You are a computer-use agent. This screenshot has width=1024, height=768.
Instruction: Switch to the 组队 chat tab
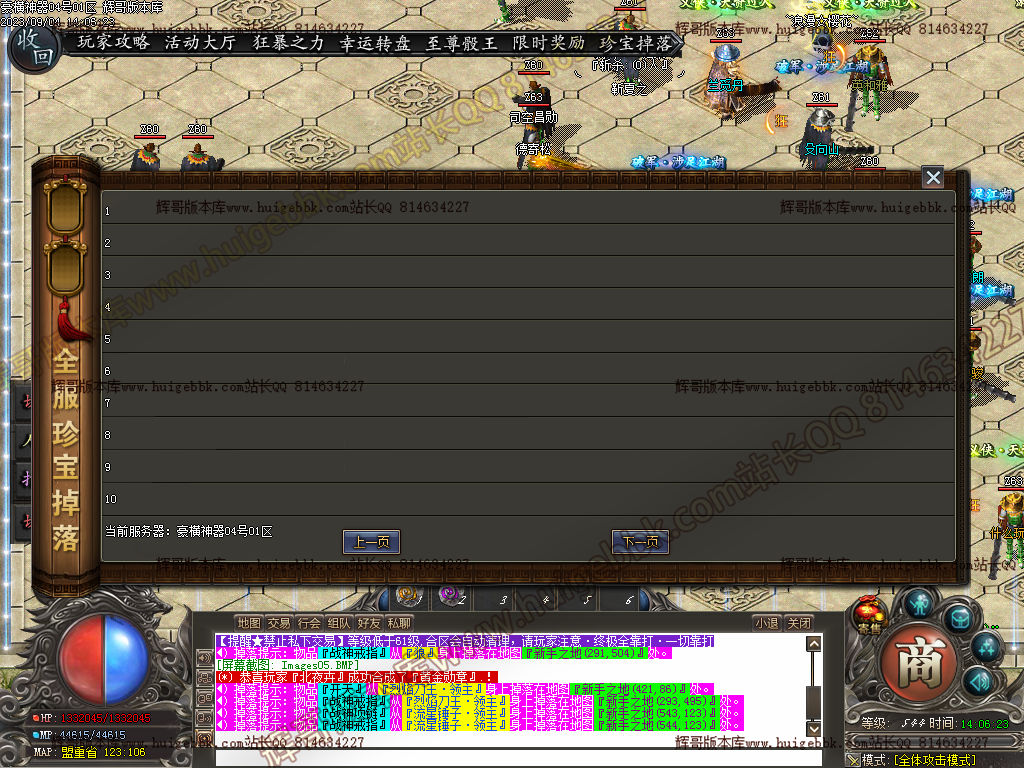click(x=339, y=623)
